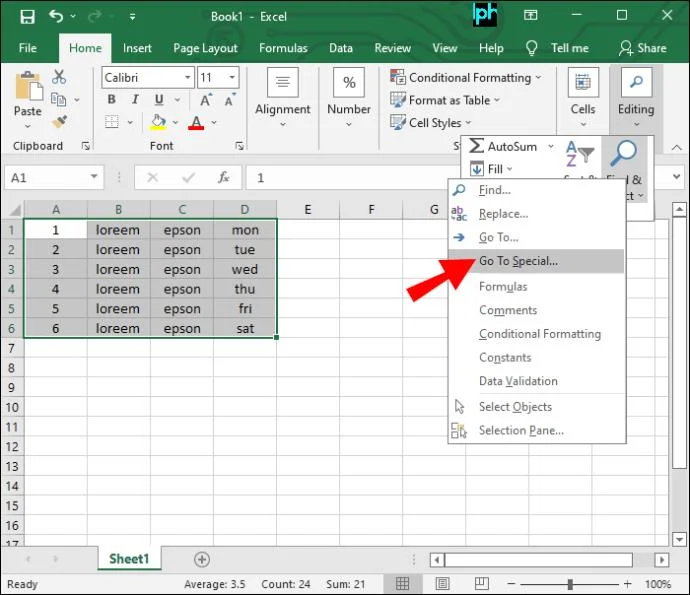Select the Format Painter brush
The image size is (690, 595).
pos(59,122)
